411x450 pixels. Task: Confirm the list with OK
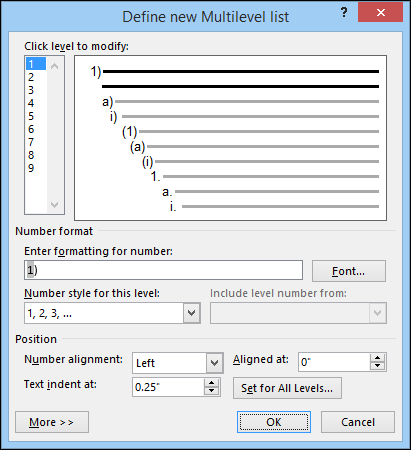click(274, 422)
